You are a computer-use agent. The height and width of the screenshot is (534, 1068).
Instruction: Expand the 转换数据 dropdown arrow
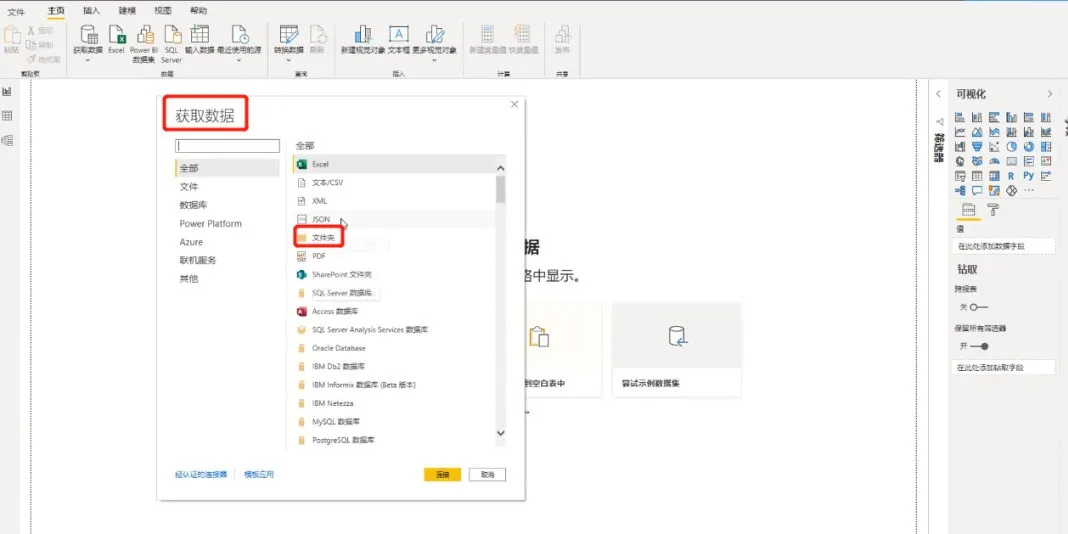pos(289,60)
